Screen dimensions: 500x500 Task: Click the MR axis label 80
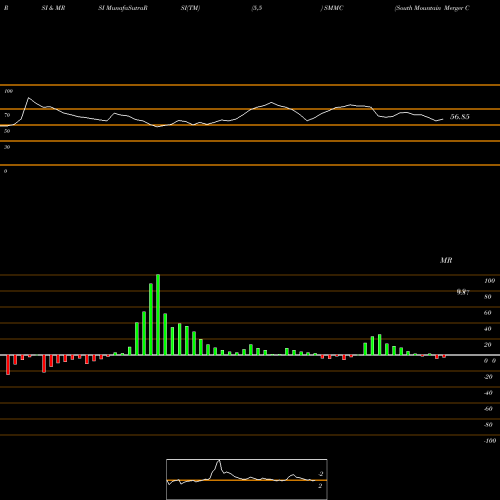coord(488,297)
